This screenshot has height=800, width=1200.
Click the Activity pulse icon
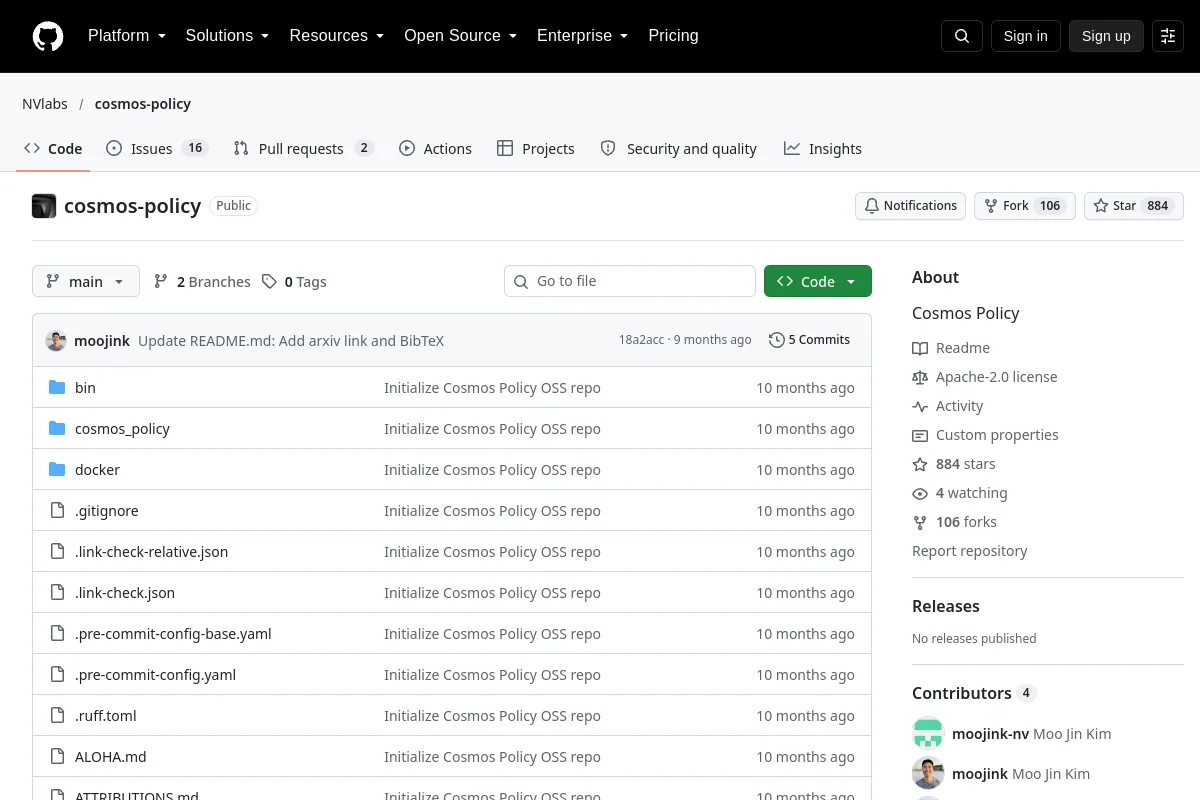pos(920,406)
